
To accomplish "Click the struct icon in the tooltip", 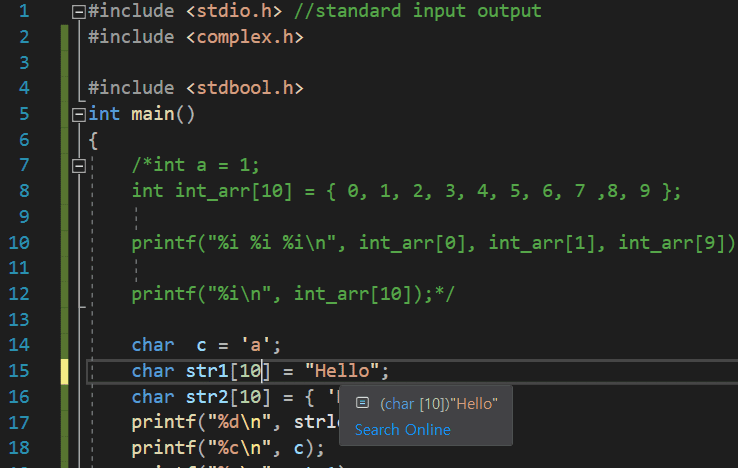I will [362, 403].
